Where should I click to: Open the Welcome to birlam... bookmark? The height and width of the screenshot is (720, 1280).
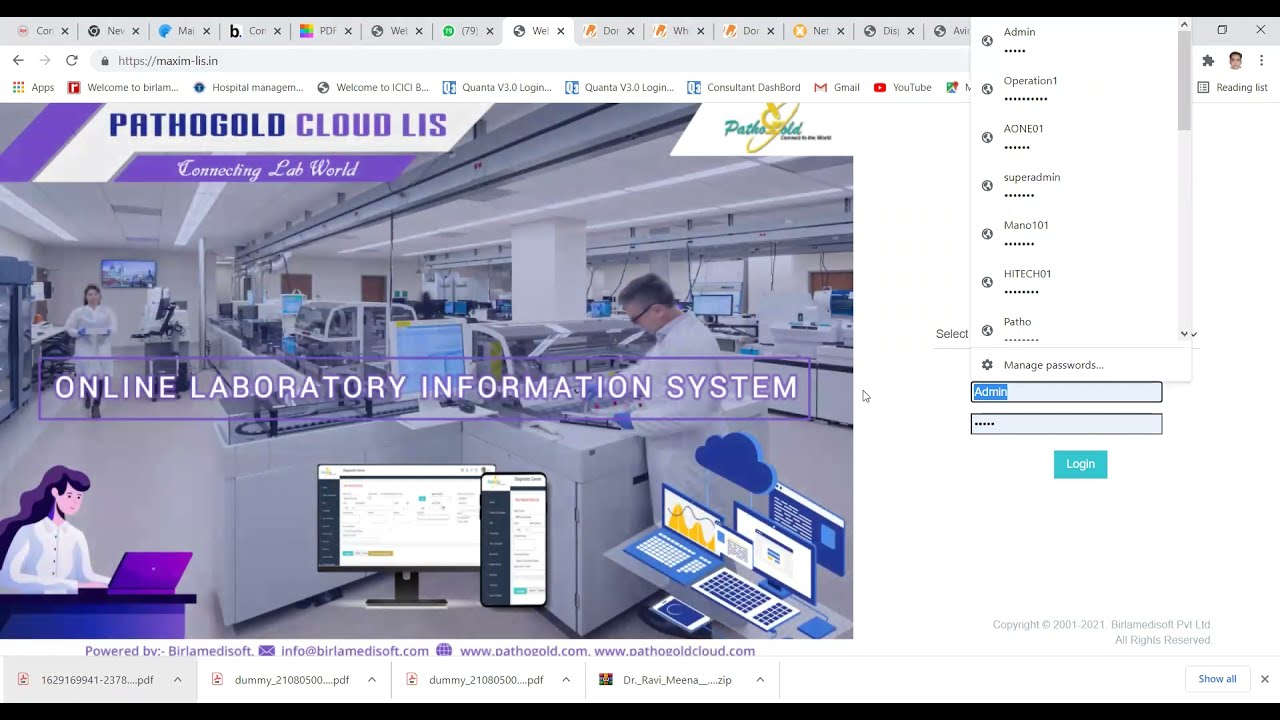(x=123, y=88)
